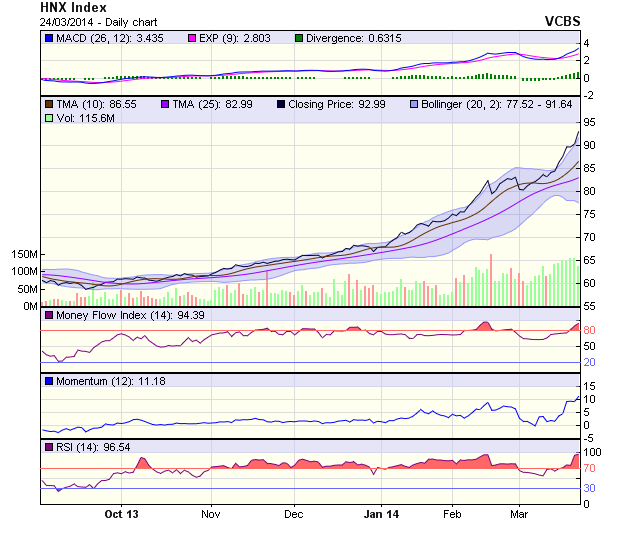Image resolution: width=620 pixels, height=535 pixels.
Task: Select the Oct 13 marker on time axis
Action: [x=121, y=514]
